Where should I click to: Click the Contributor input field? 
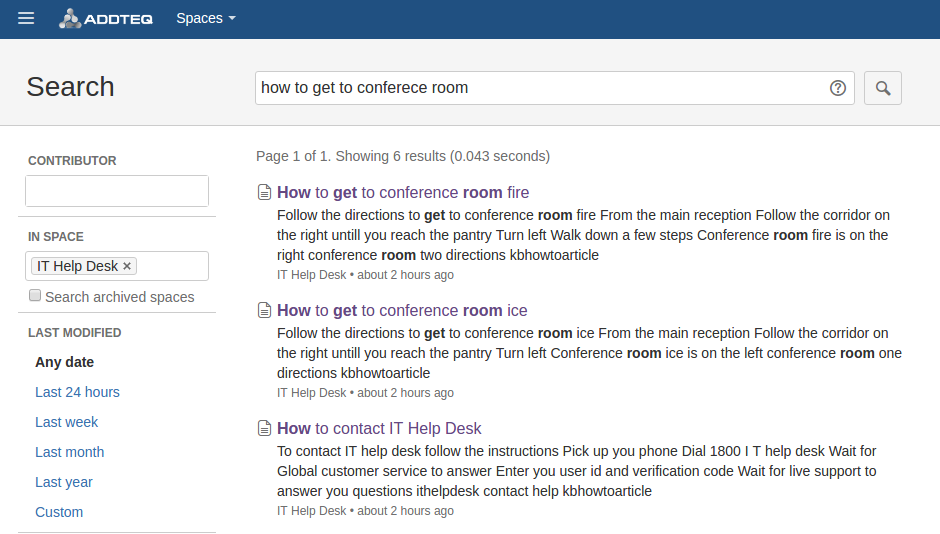click(x=116, y=191)
